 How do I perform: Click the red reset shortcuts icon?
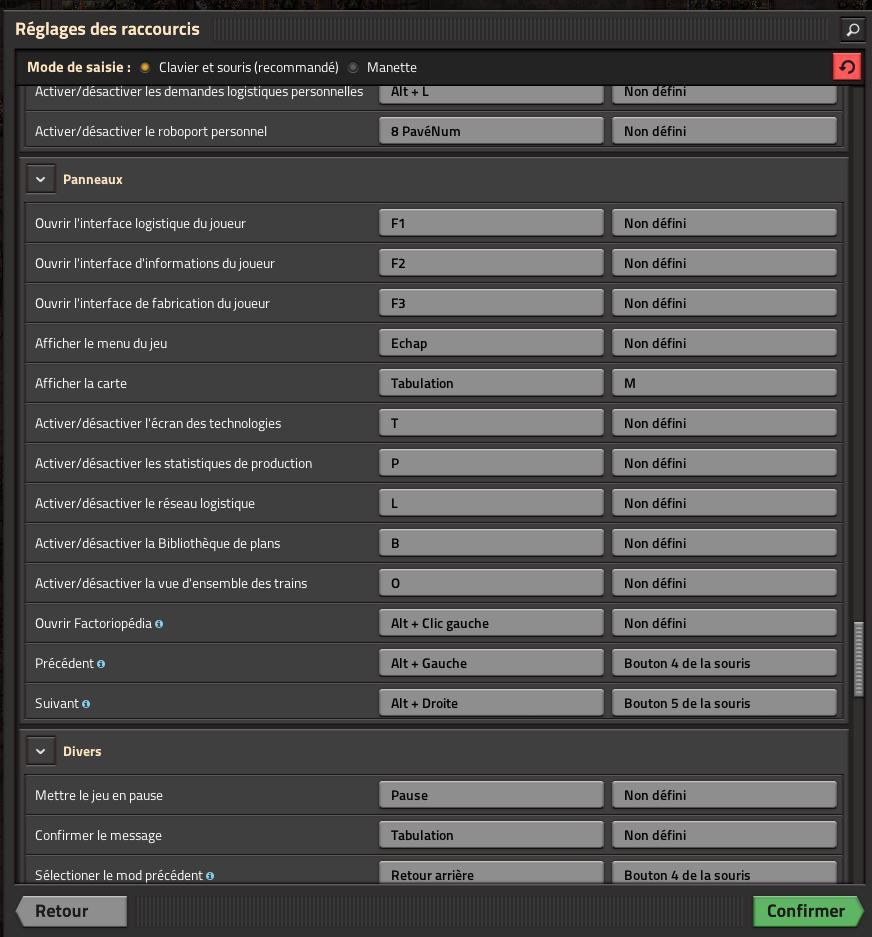click(x=847, y=67)
